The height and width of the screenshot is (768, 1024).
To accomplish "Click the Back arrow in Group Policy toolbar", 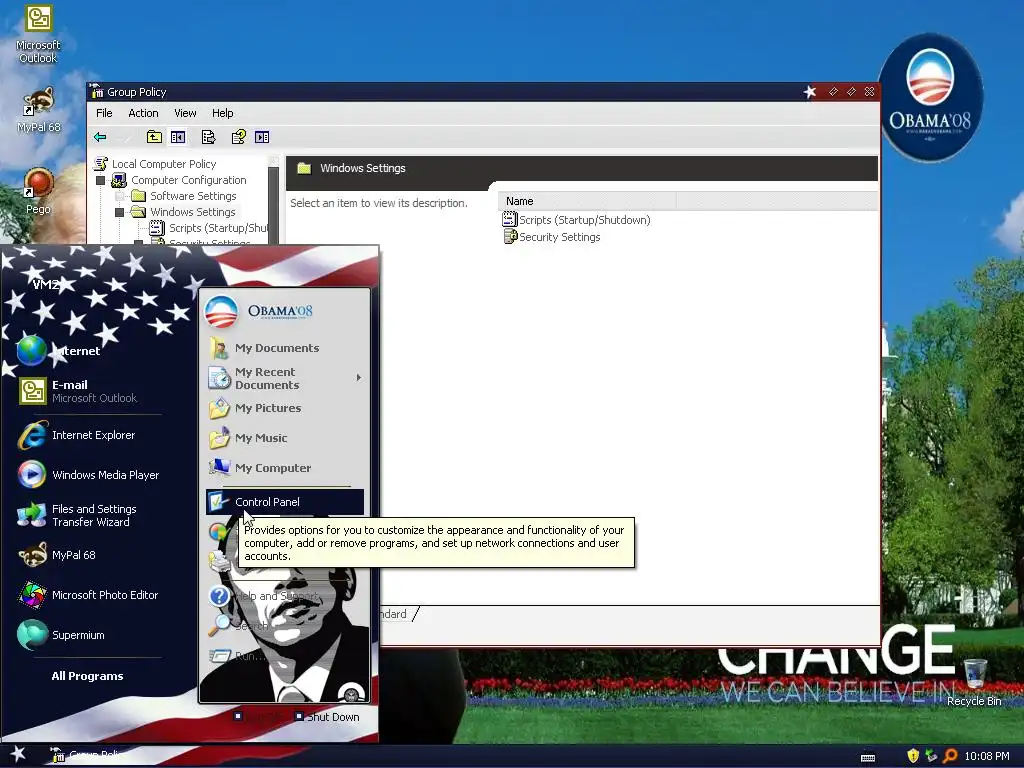I will pos(100,137).
